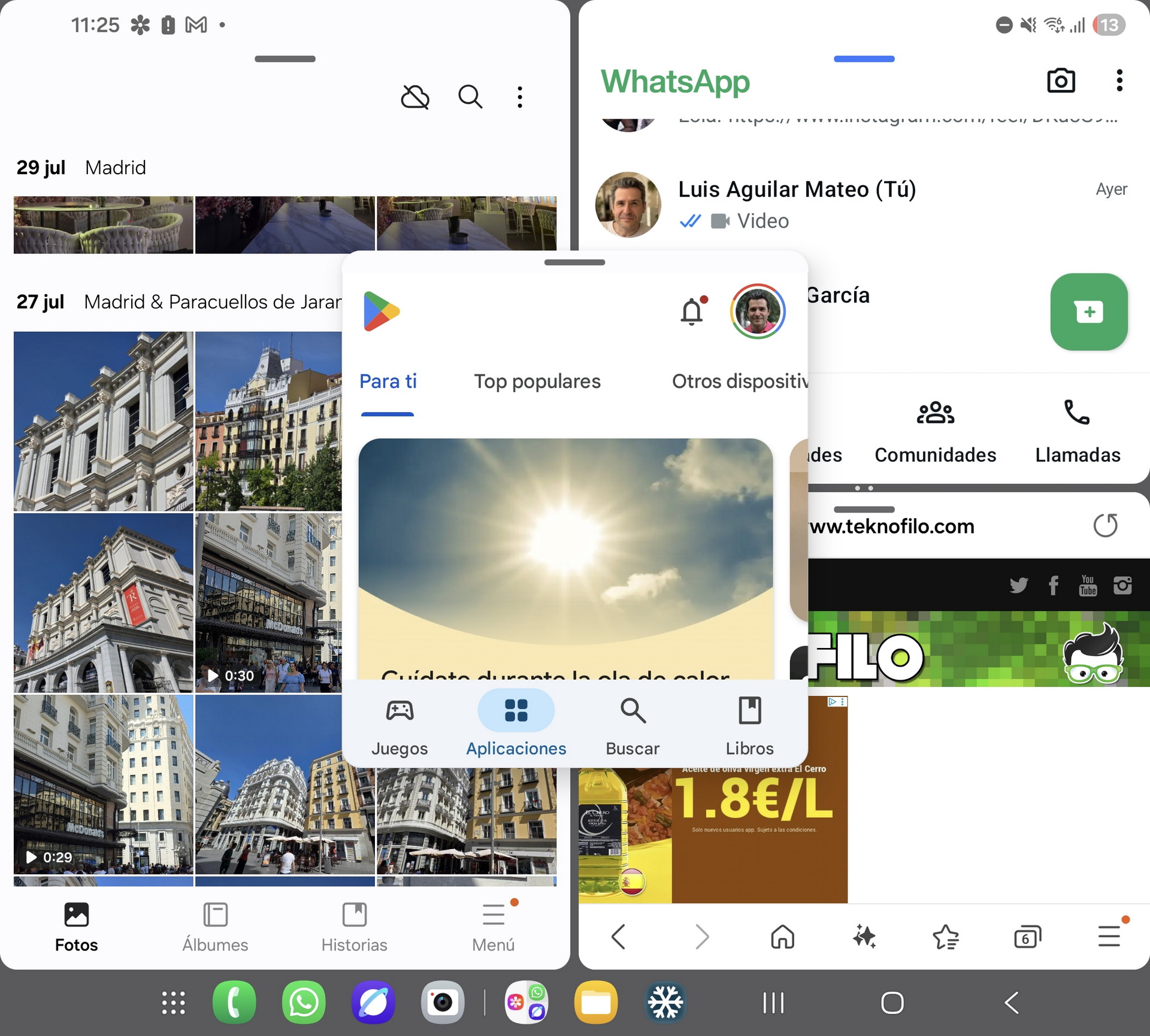Open the 0:30 McDonald's video thumbnail
Image resolution: width=1150 pixels, height=1036 pixels.
(x=268, y=603)
